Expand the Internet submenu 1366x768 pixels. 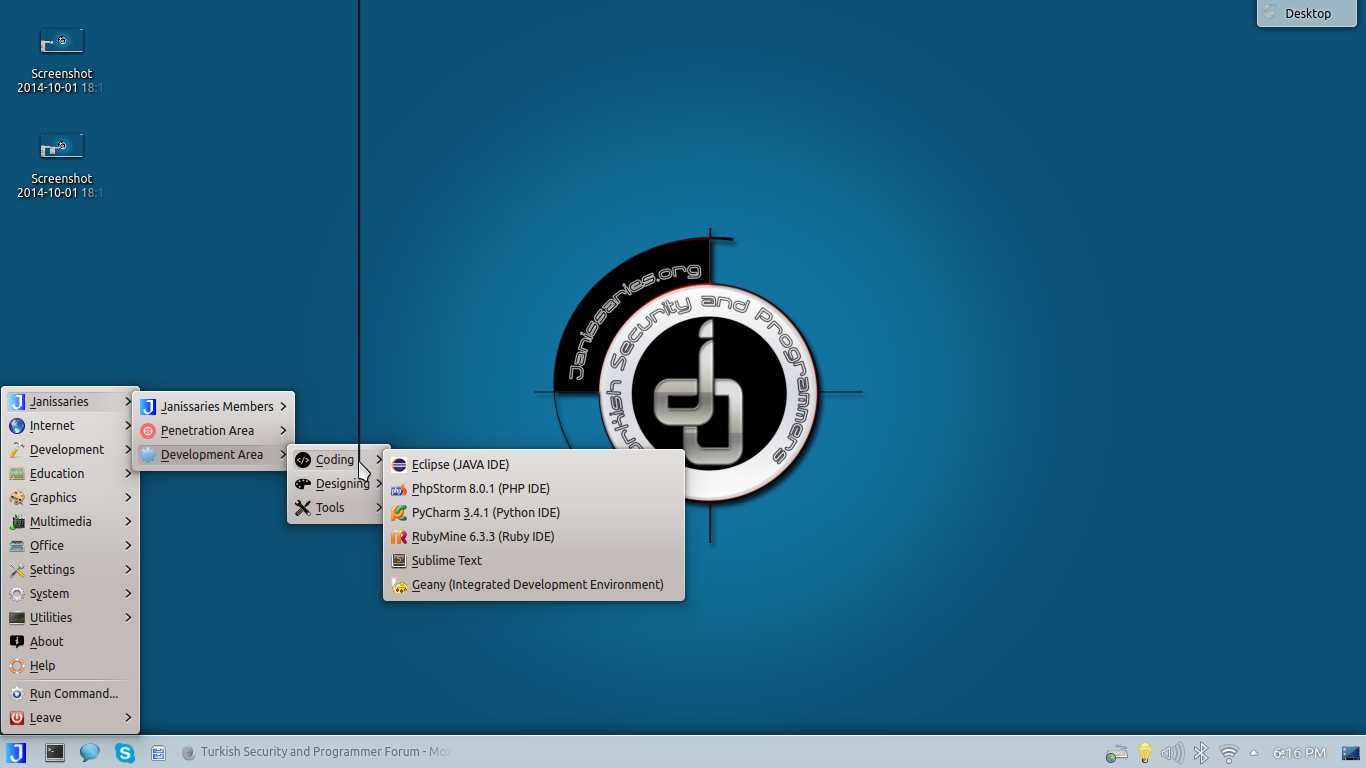click(x=71, y=426)
